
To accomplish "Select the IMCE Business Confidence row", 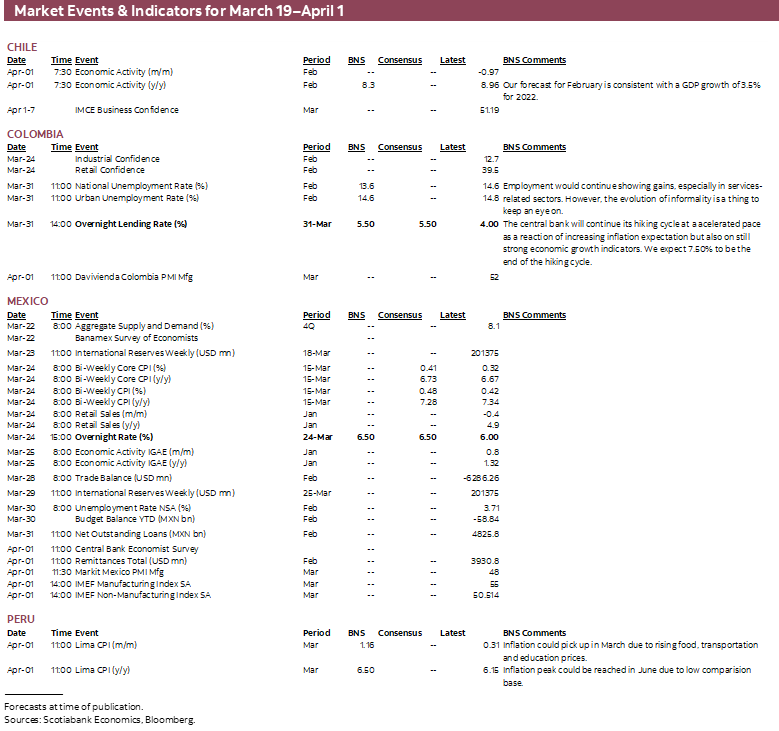I will (127, 110).
